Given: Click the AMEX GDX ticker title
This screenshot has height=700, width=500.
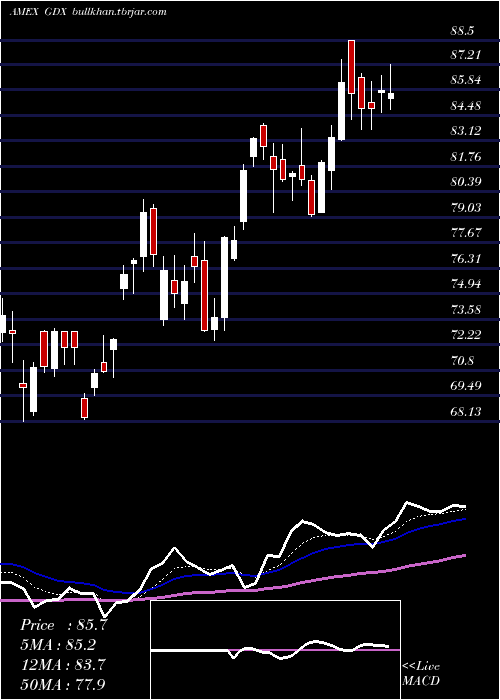Looking at the screenshot, I should pyautogui.click(x=38, y=12).
